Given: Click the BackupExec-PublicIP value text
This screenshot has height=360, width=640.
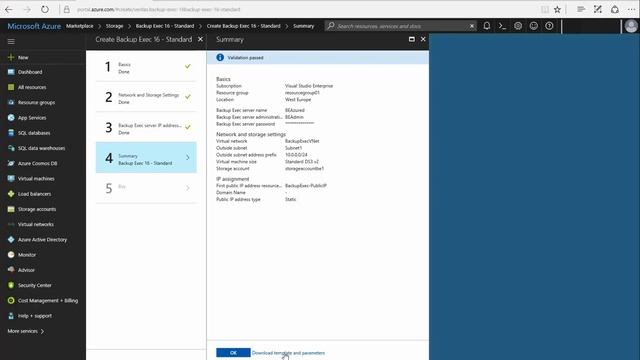Looking at the screenshot, I should point(306,186).
